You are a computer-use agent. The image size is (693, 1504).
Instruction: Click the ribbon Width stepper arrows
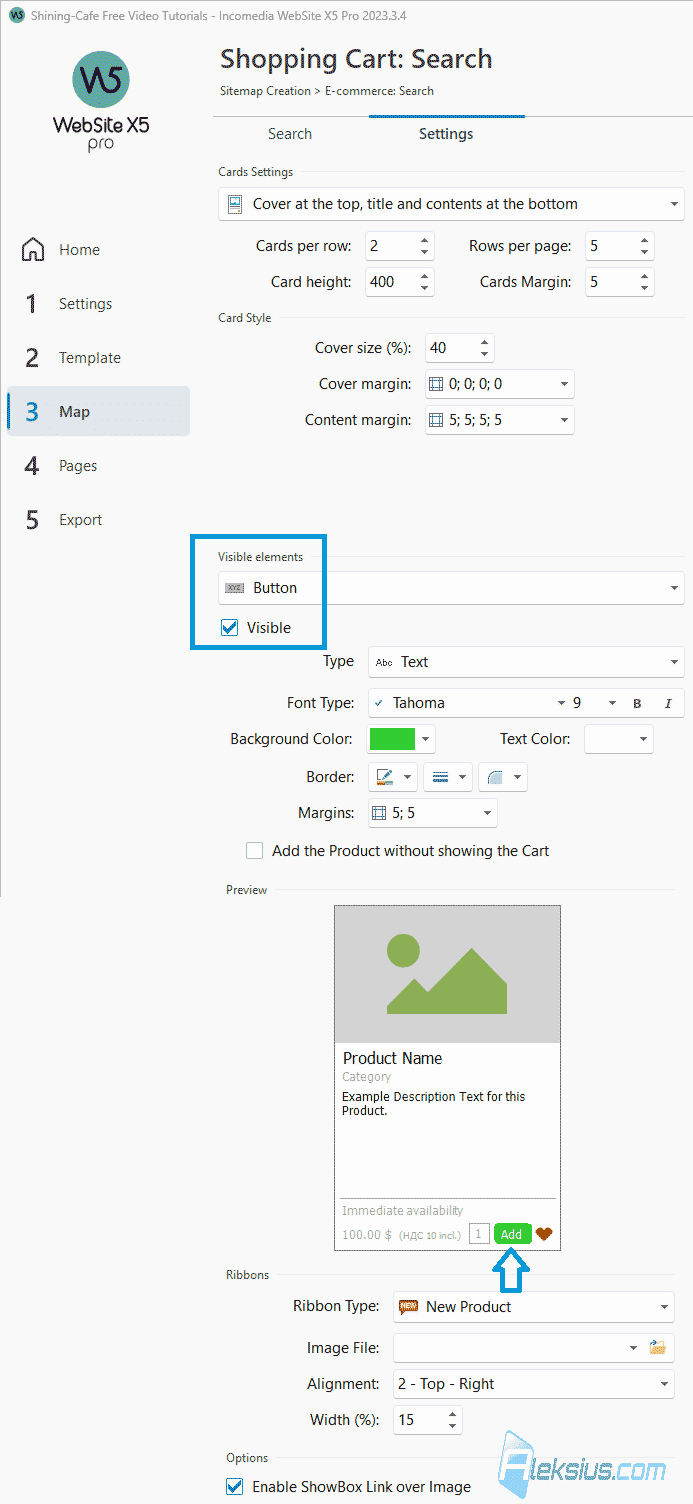click(453, 1420)
